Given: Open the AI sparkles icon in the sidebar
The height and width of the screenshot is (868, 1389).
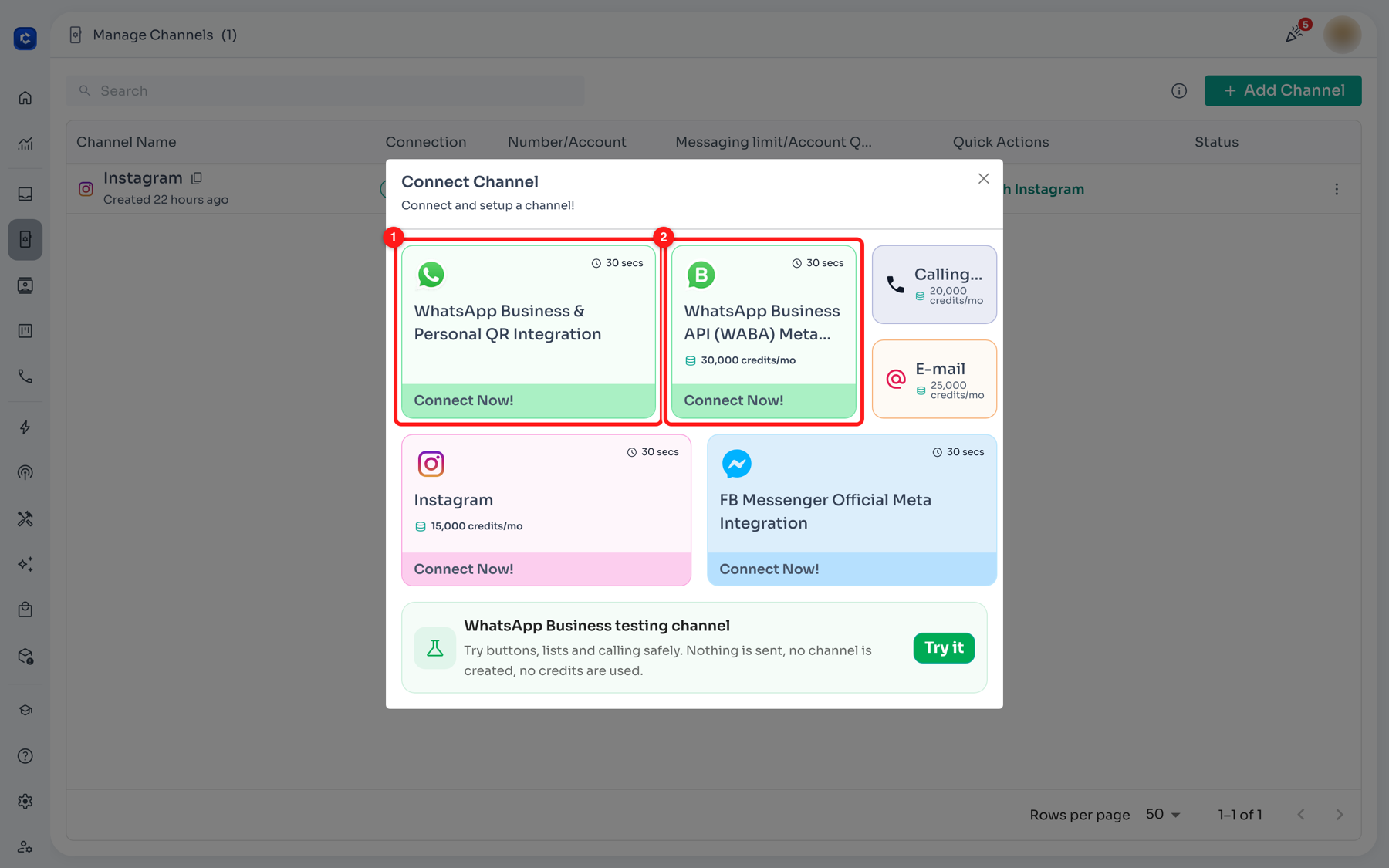Looking at the screenshot, I should point(25,564).
